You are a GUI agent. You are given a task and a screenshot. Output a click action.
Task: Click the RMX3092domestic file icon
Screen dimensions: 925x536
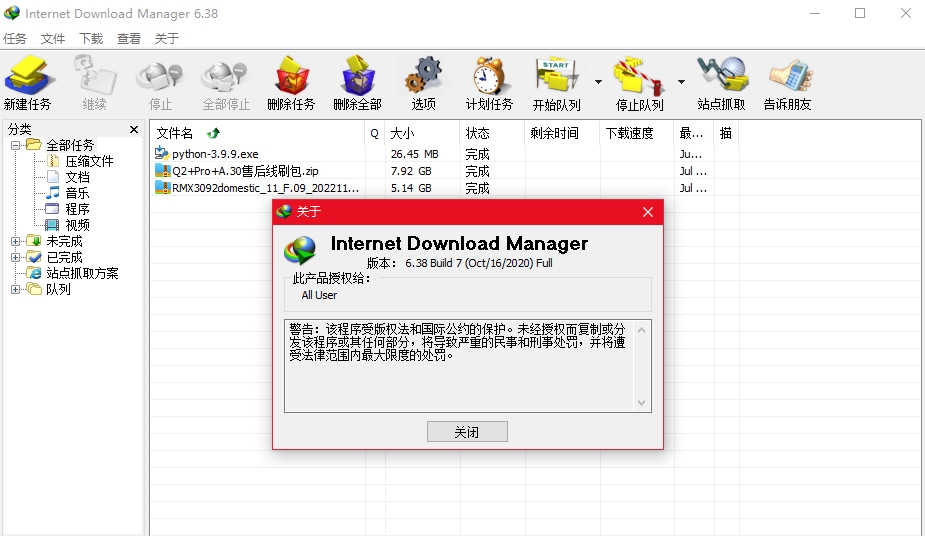(162, 188)
